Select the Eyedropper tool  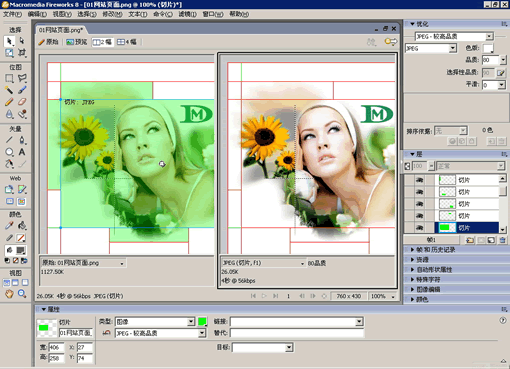tap(9, 226)
